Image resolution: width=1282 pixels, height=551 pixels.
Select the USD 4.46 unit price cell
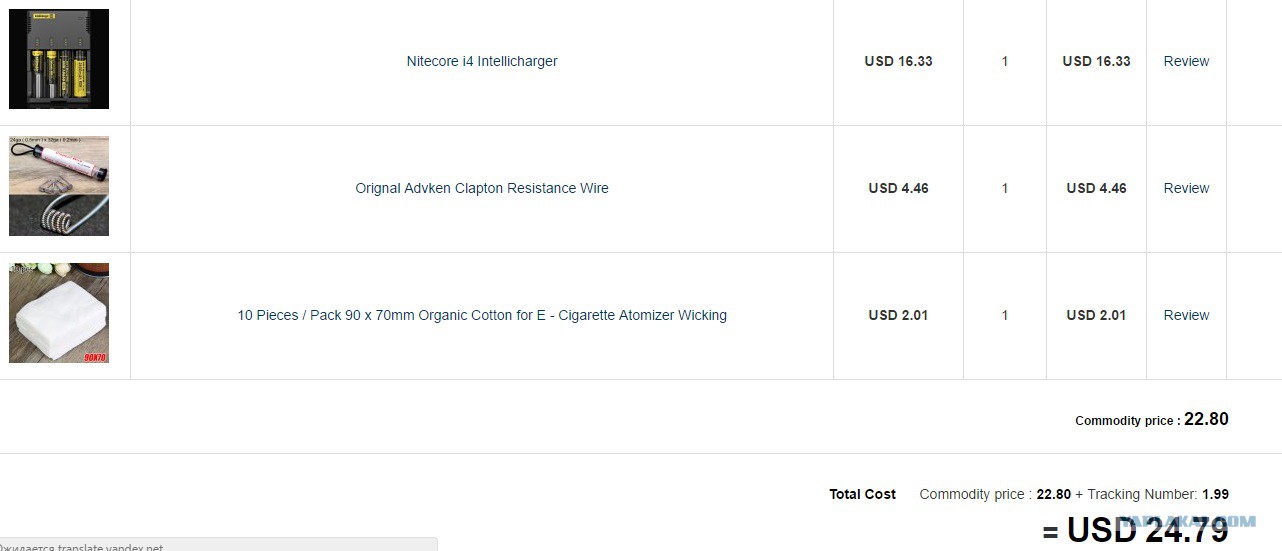pos(898,188)
